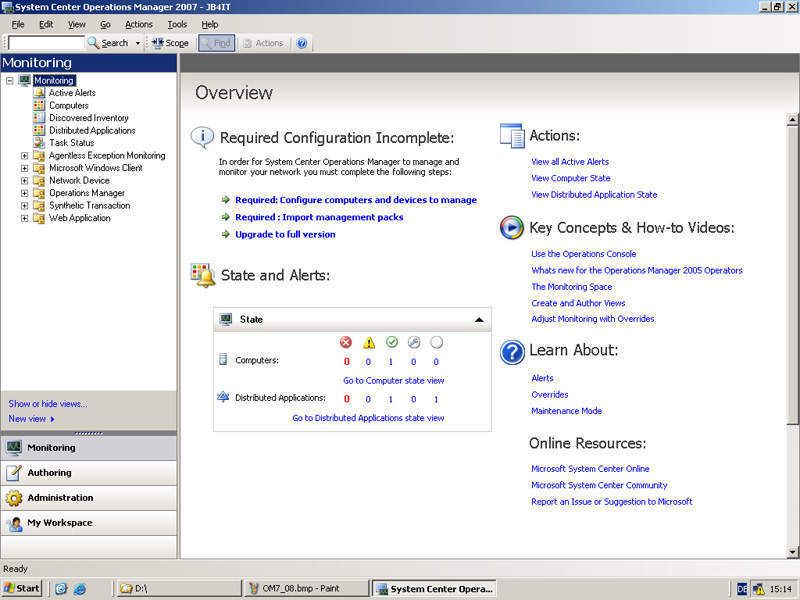Click the Actions toolbar button

click(x=263, y=43)
